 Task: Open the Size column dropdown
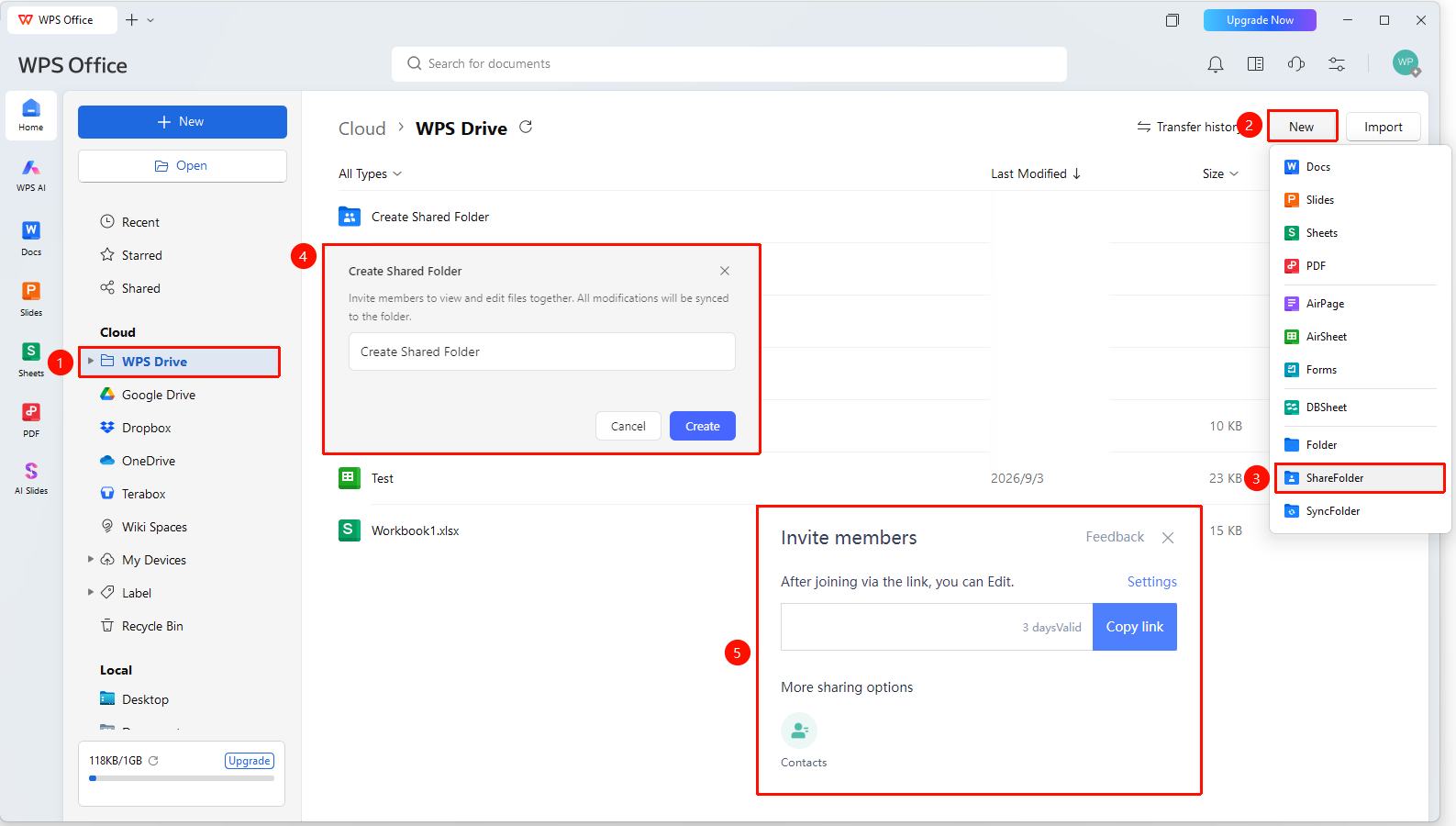pyautogui.click(x=1220, y=173)
